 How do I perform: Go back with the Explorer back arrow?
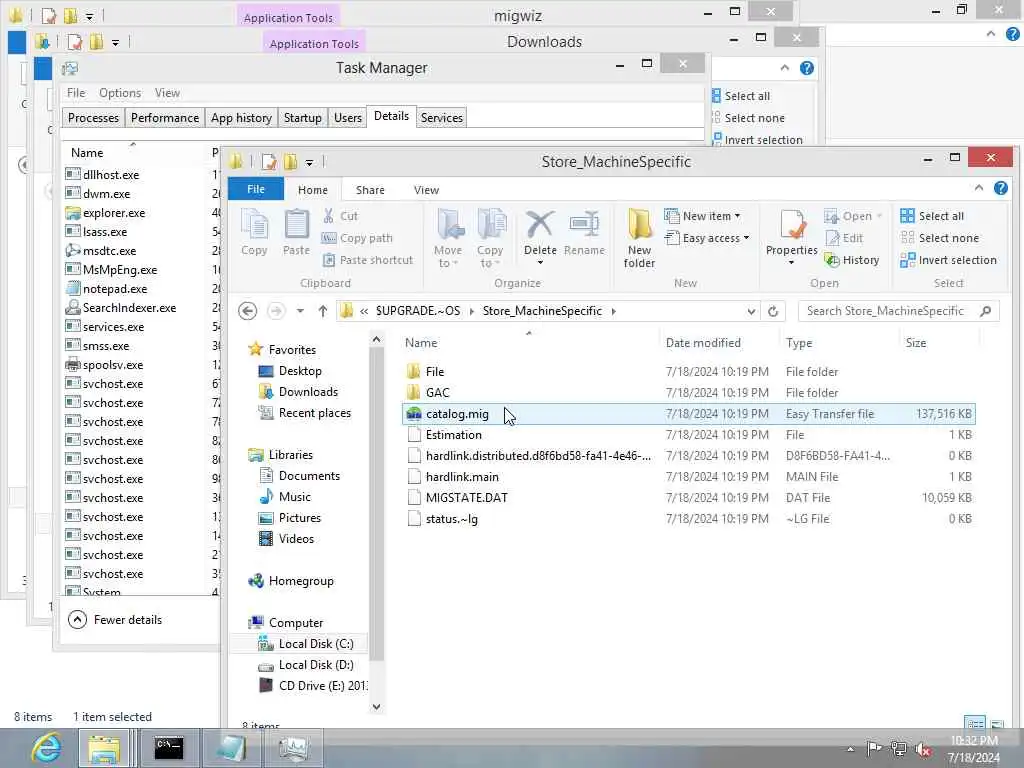pyautogui.click(x=248, y=311)
